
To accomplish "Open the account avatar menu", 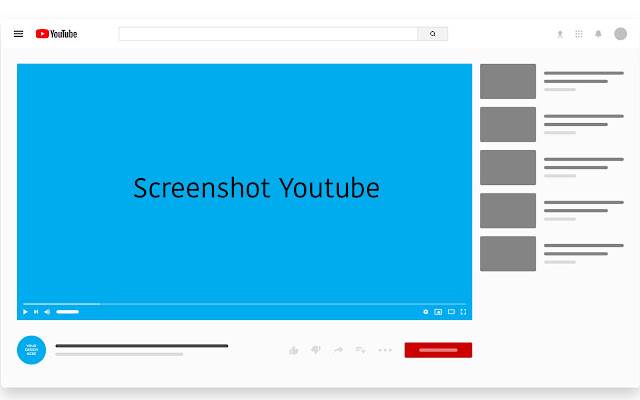I will pyautogui.click(x=620, y=34).
